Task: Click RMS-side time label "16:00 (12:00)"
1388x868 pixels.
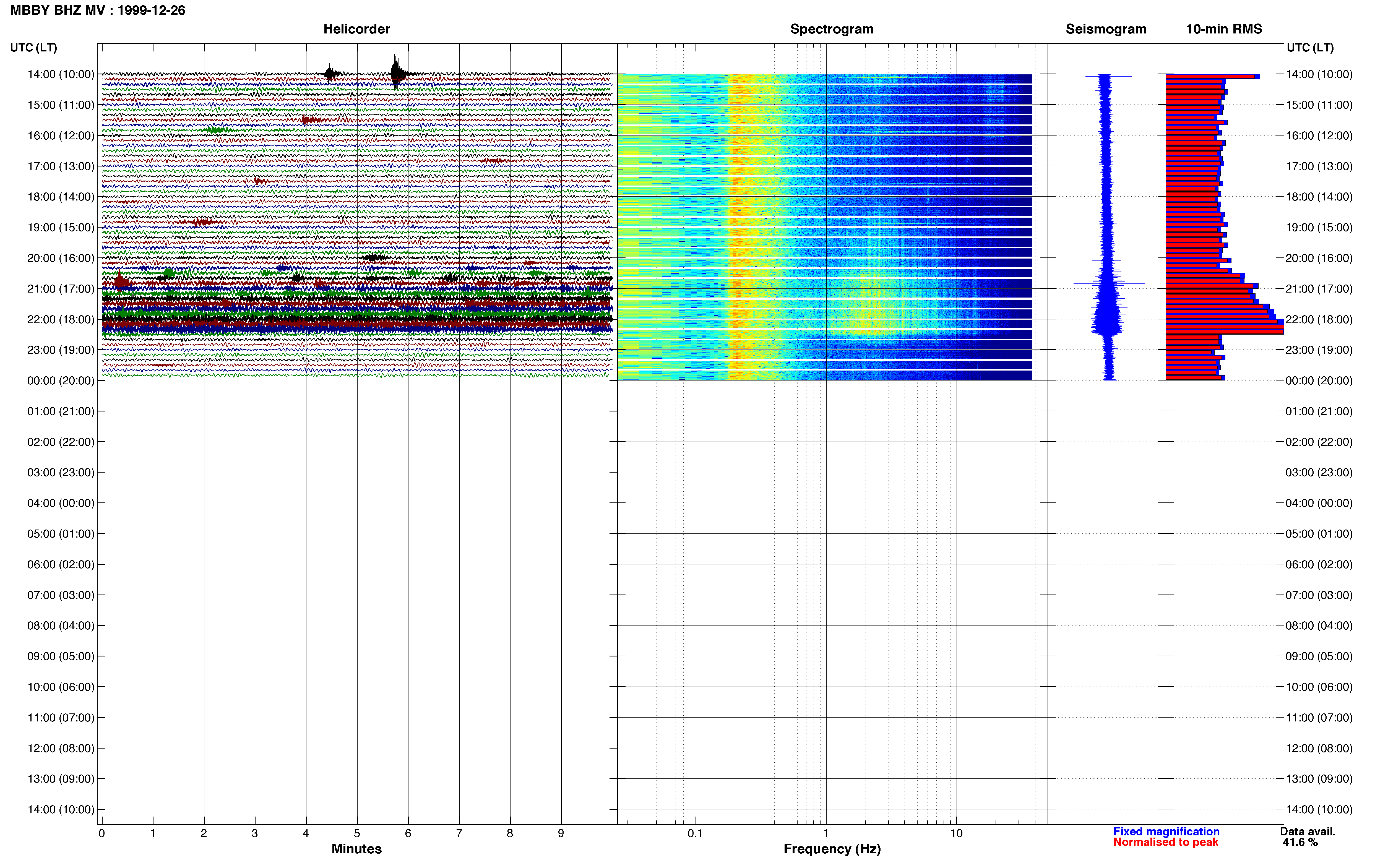Action: [x=1319, y=135]
